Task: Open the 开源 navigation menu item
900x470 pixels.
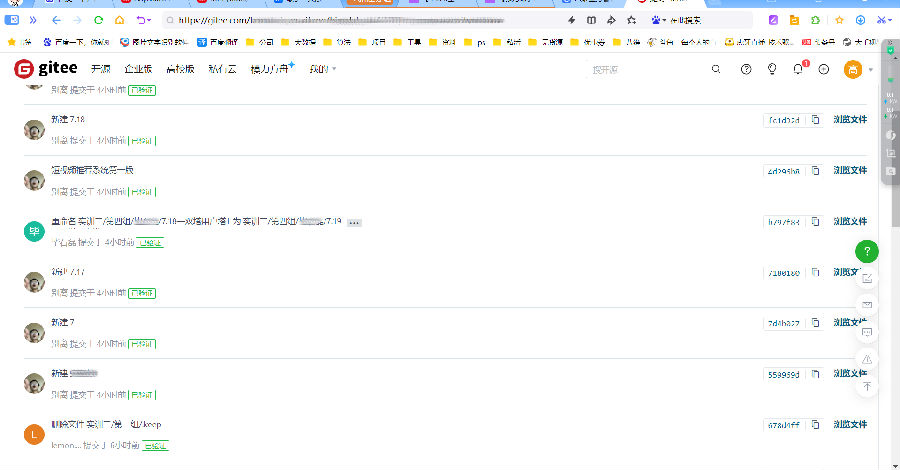Action: 101,69
